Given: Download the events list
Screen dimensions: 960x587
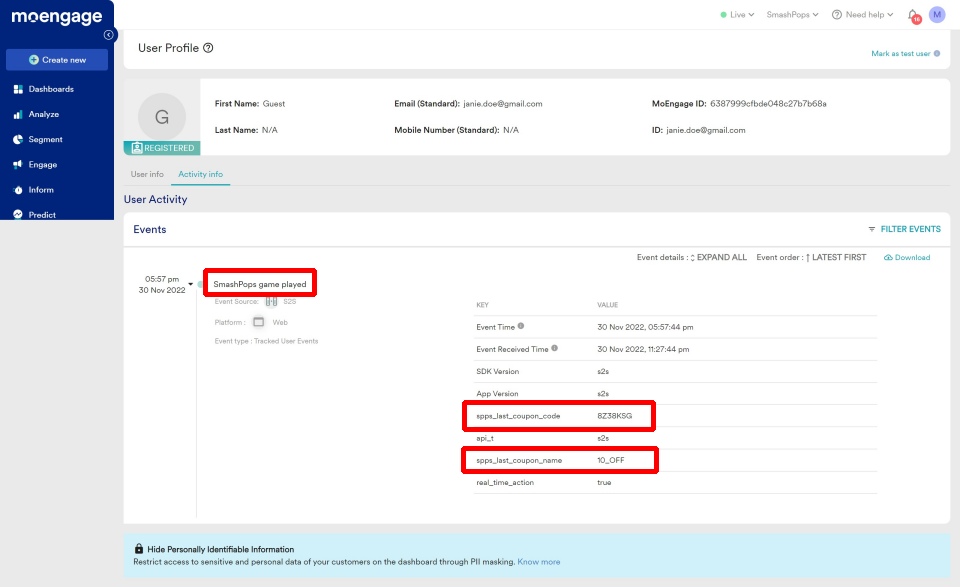Looking at the screenshot, I should (907, 258).
